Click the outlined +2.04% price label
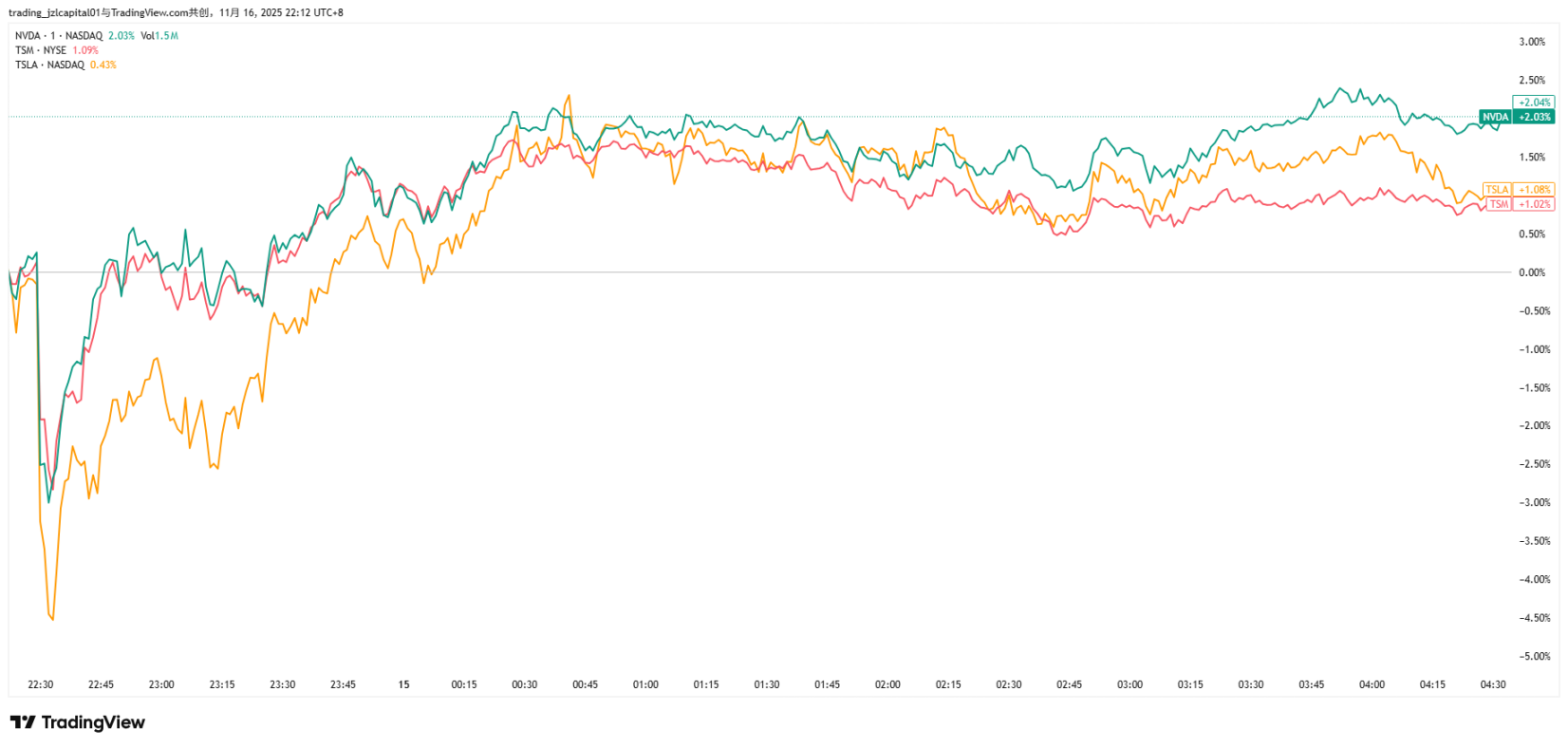Viewport: 1568px width, 748px height. 1534,103
